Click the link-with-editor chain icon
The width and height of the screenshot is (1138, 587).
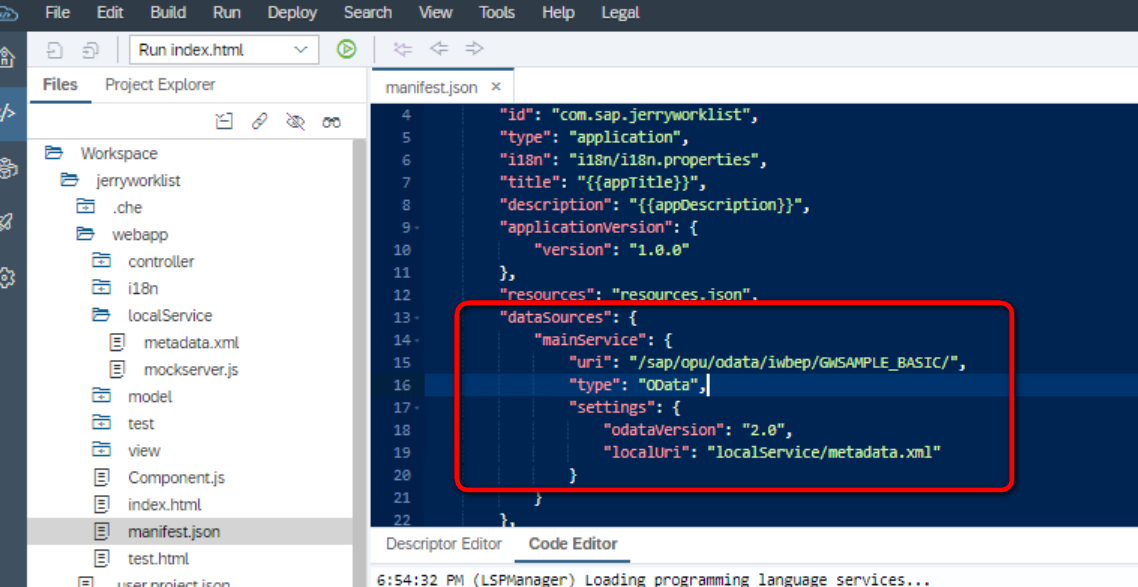[x=259, y=121]
